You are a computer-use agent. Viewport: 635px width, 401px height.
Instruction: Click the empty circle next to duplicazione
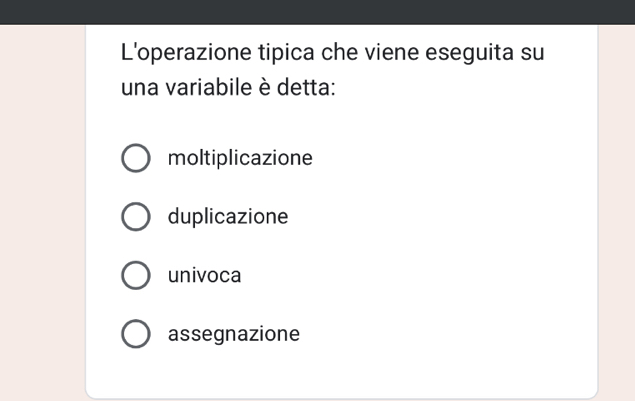tap(136, 217)
